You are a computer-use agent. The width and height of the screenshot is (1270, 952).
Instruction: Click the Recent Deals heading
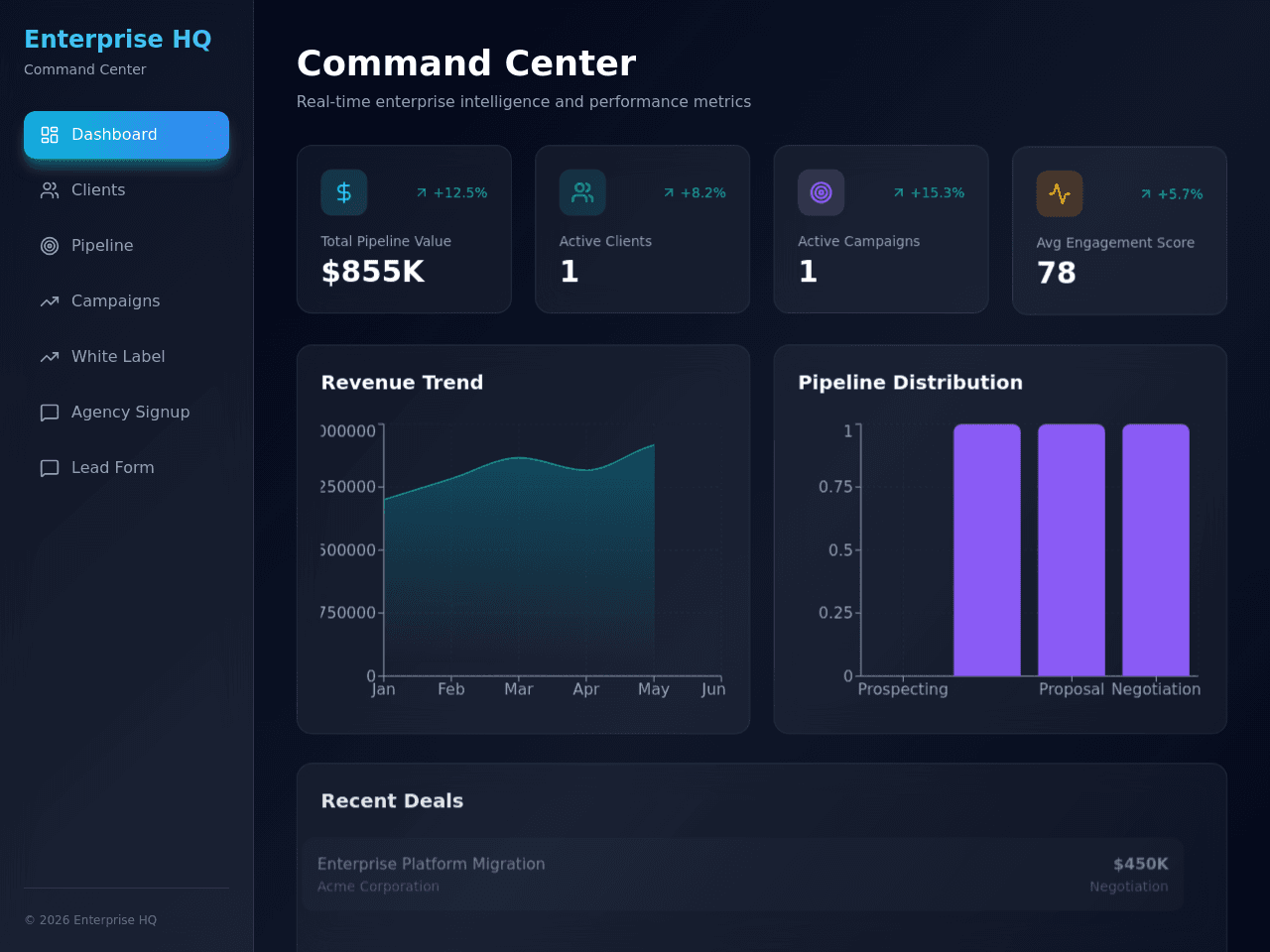[392, 801]
